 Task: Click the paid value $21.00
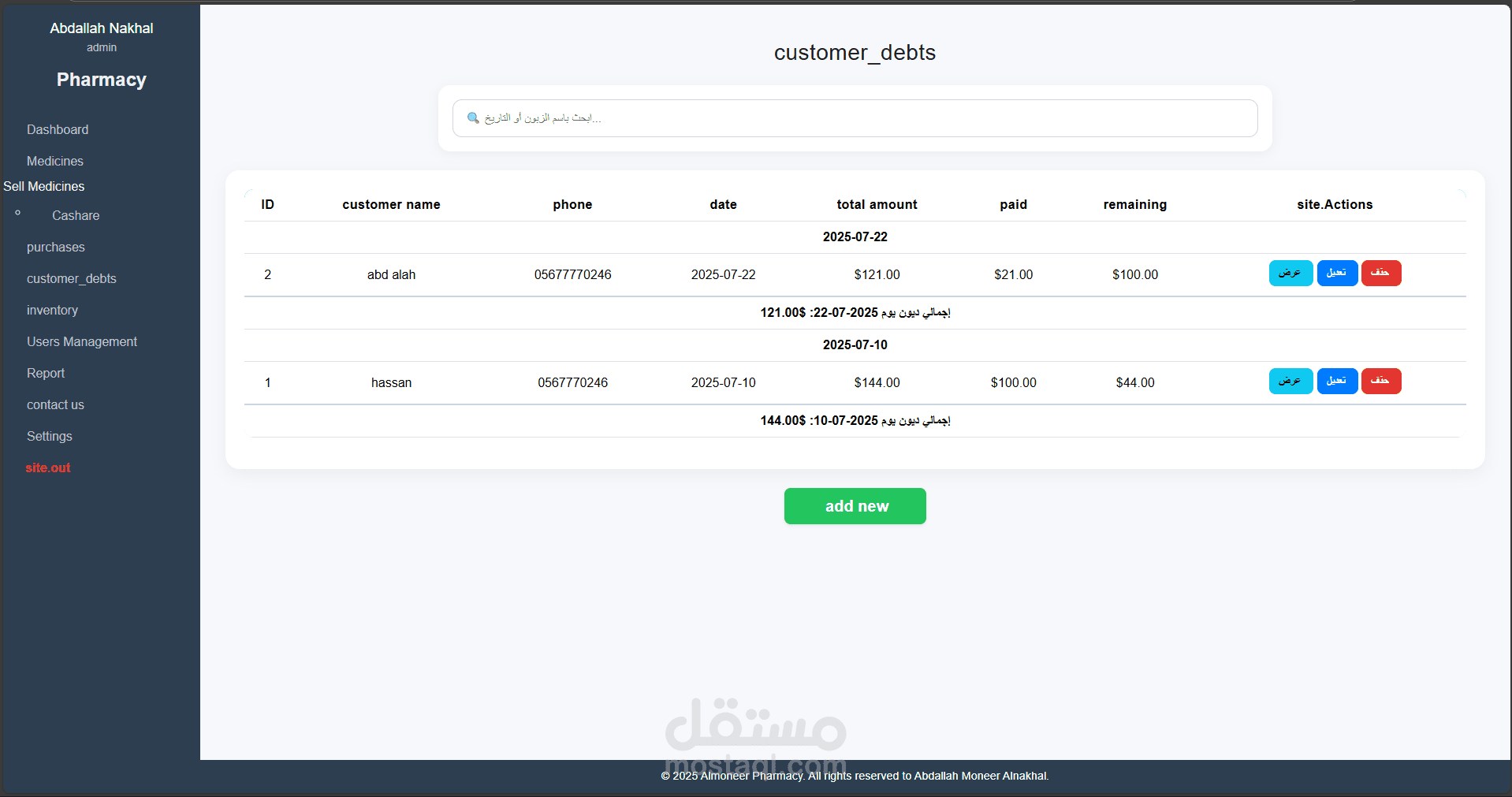pyautogui.click(x=1013, y=274)
